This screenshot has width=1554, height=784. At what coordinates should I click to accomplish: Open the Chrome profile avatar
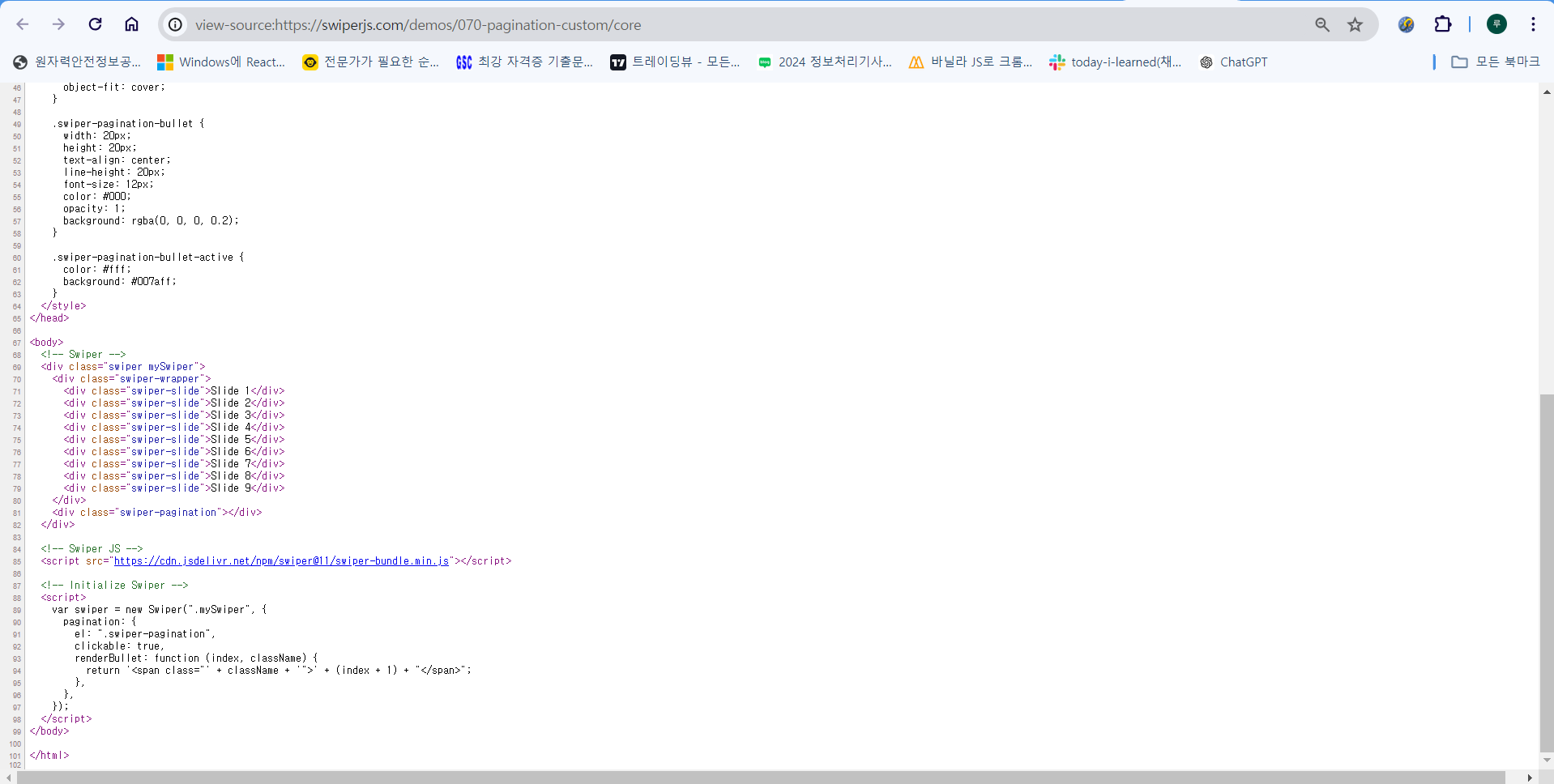1496,24
